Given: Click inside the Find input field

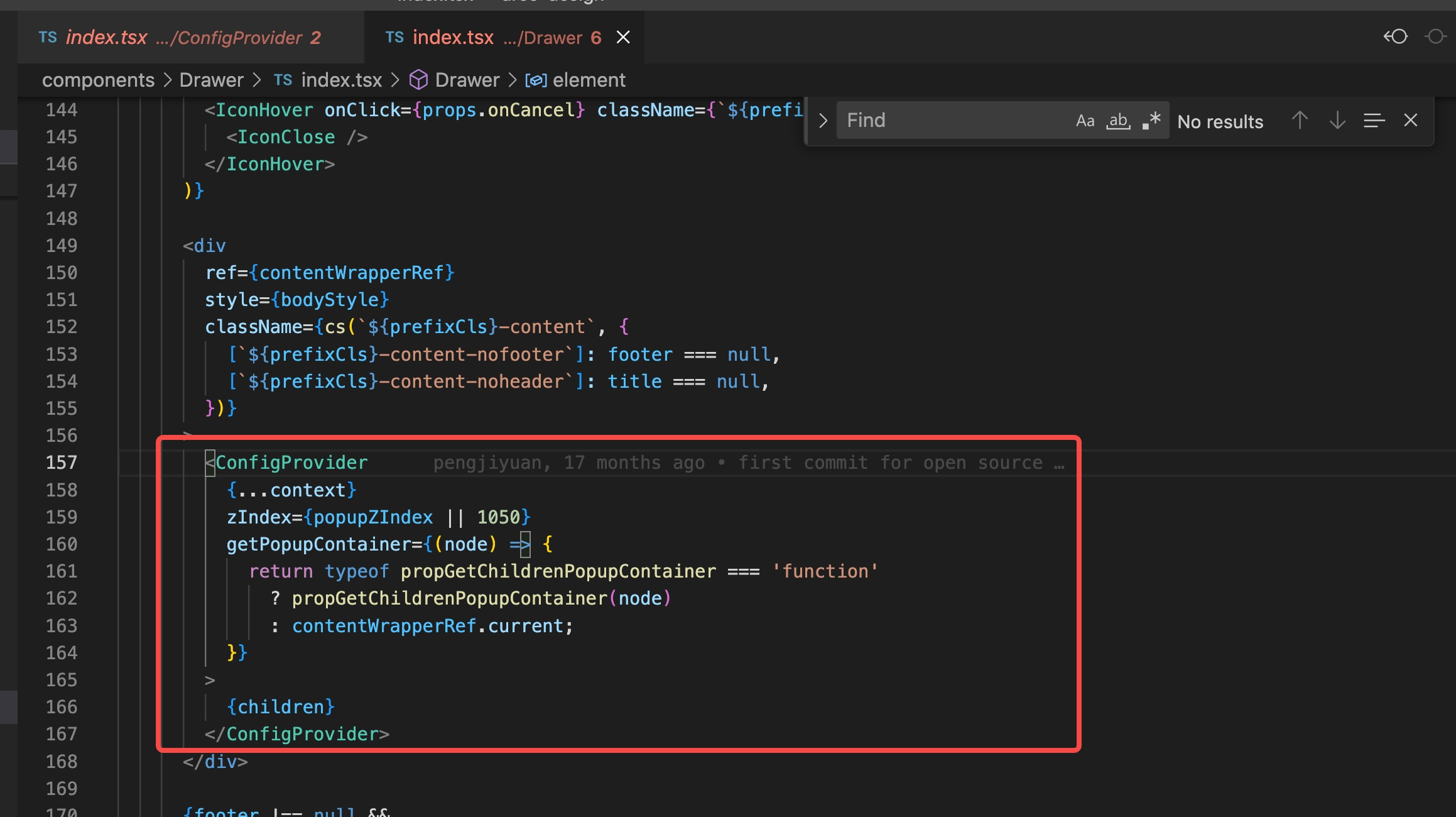Looking at the screenshot, I should point(942,120).
